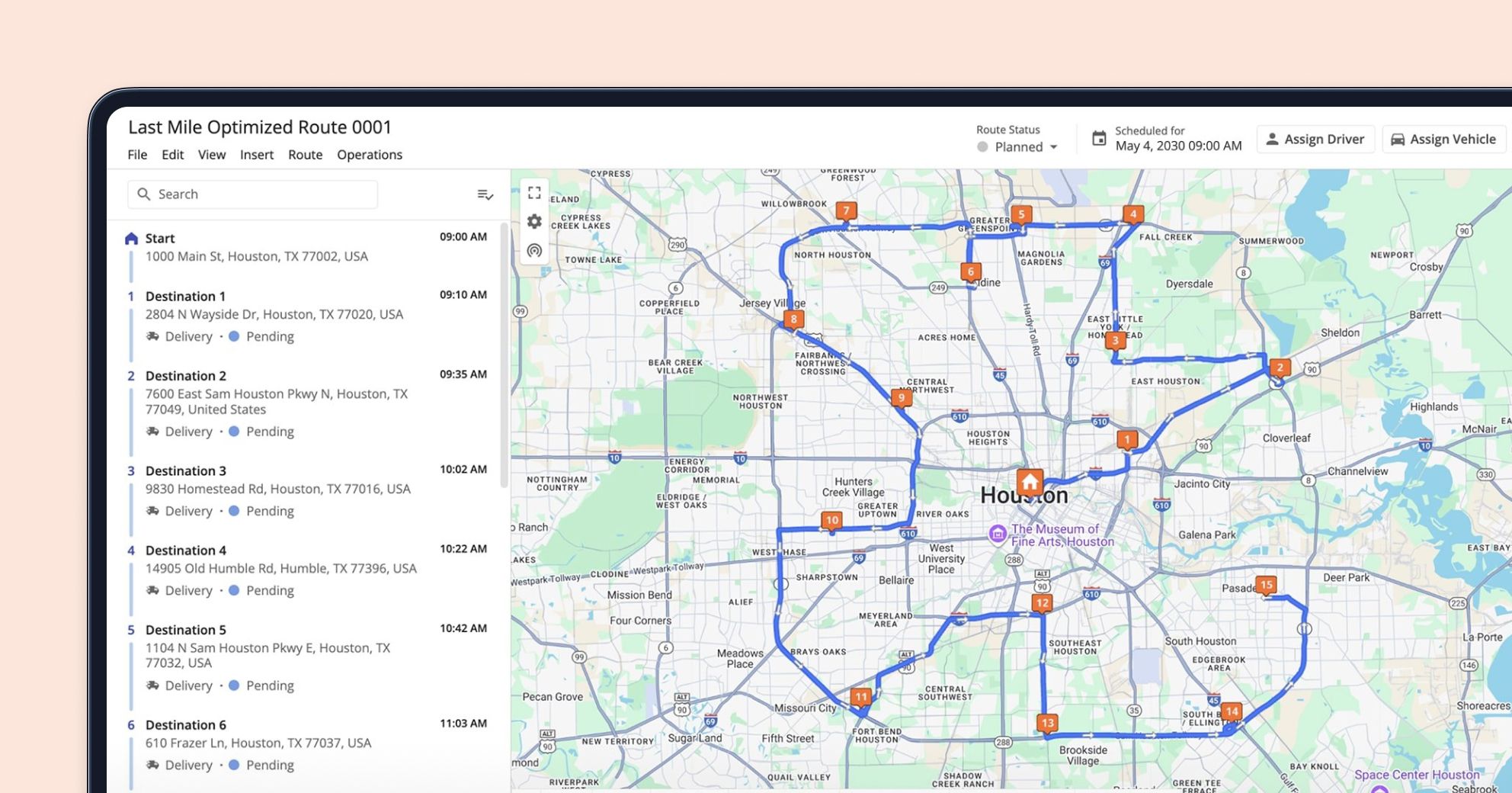Open the Insert menu

(257, 155)
